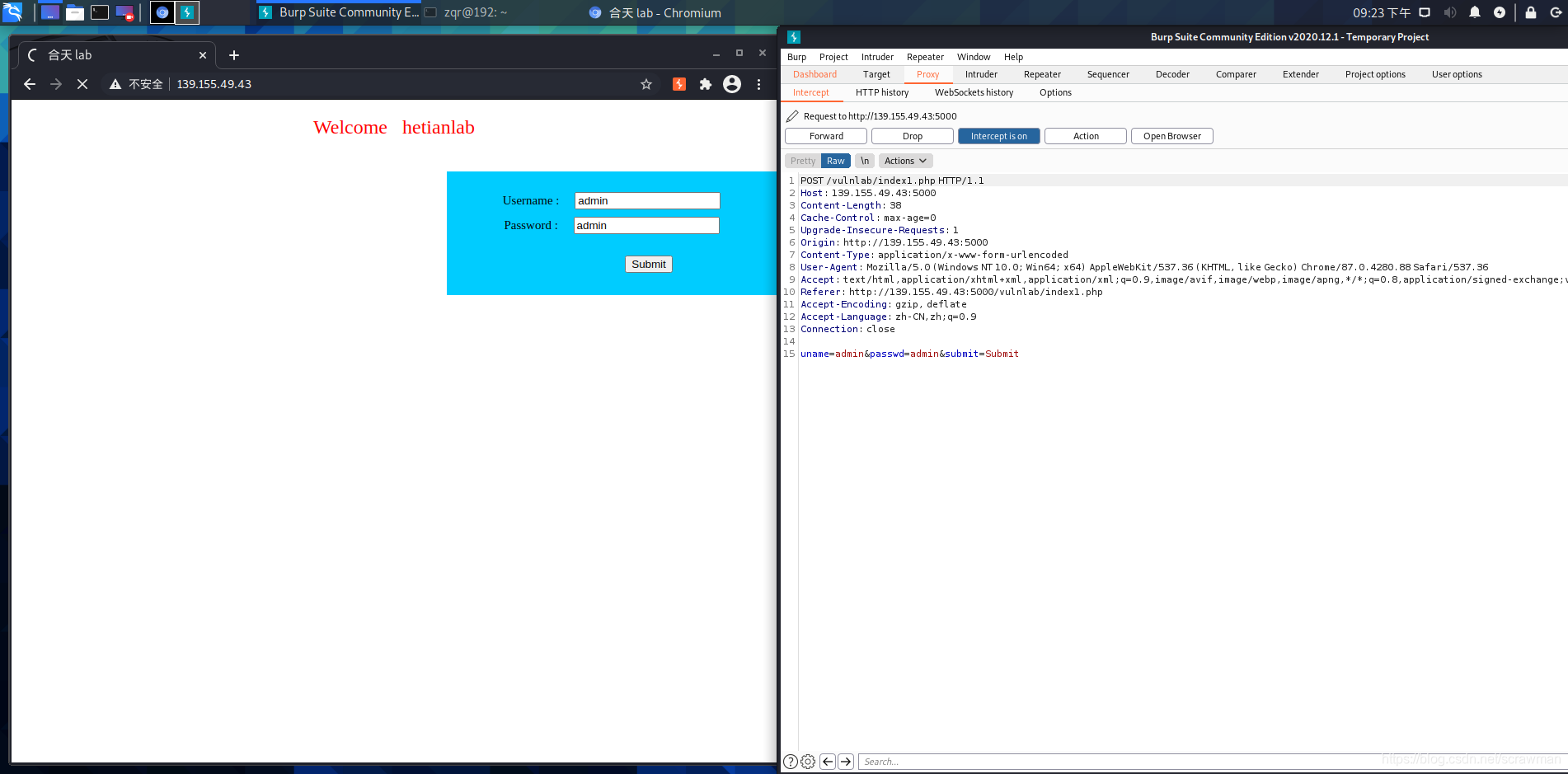Viewport: 1568px width, 774px height.
Task: Drop the intercepted request
Action: pos(913,136)
